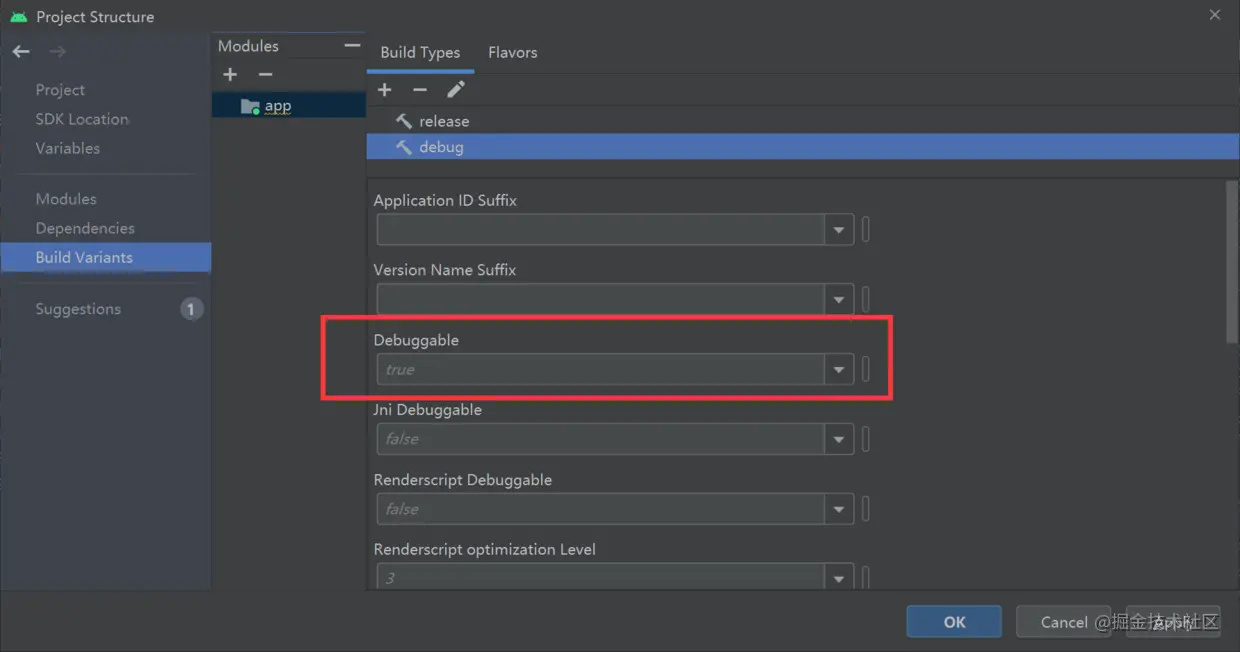The width and height of the screenshot is (1240, 652).
Task: Click the Jni Debuggable value field
Action: pyautogui.click(x=601, y=439)
